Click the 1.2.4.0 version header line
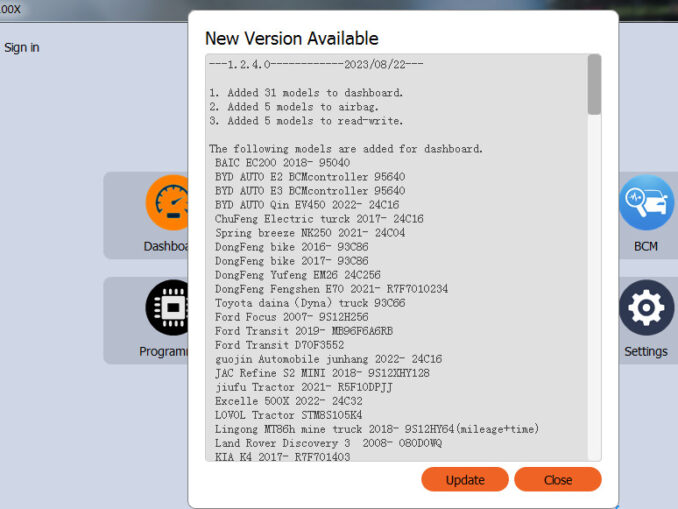678x509 pixels. coord(316,65)
